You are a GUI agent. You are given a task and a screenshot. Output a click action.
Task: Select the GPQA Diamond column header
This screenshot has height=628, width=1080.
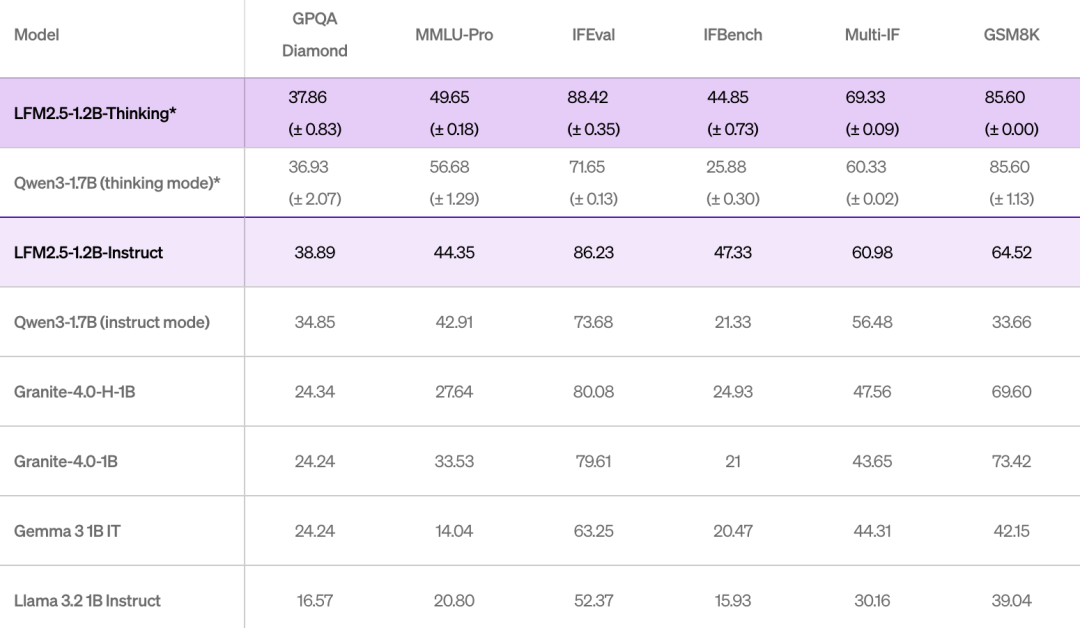[x=315, y=34]
